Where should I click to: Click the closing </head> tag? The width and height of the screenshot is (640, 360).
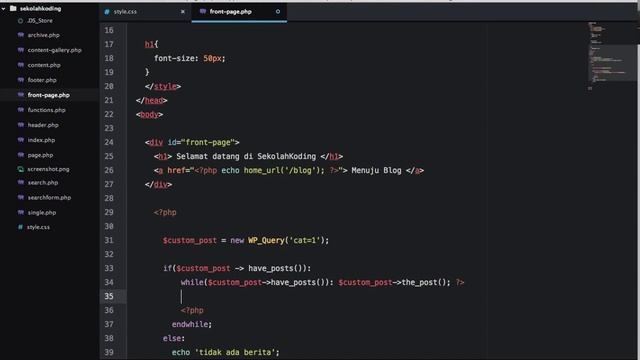151,100
